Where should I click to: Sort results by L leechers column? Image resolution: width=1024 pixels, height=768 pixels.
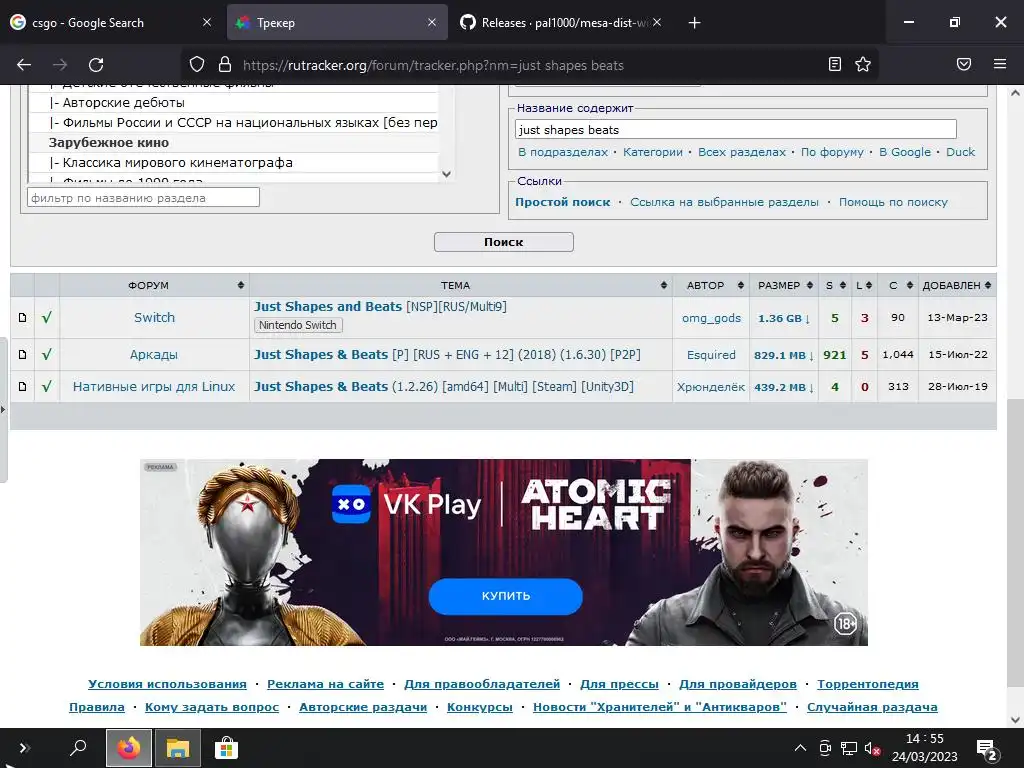pos(864,285)
